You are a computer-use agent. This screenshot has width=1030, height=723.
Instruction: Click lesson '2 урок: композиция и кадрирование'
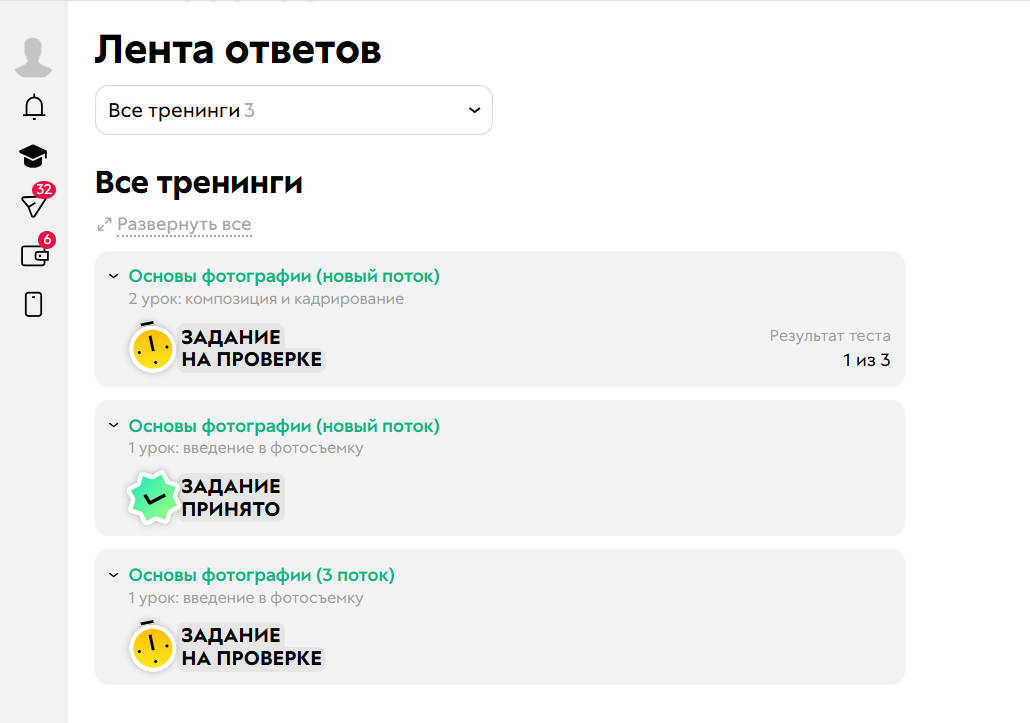pyautogui.click(x=264, y=298)
